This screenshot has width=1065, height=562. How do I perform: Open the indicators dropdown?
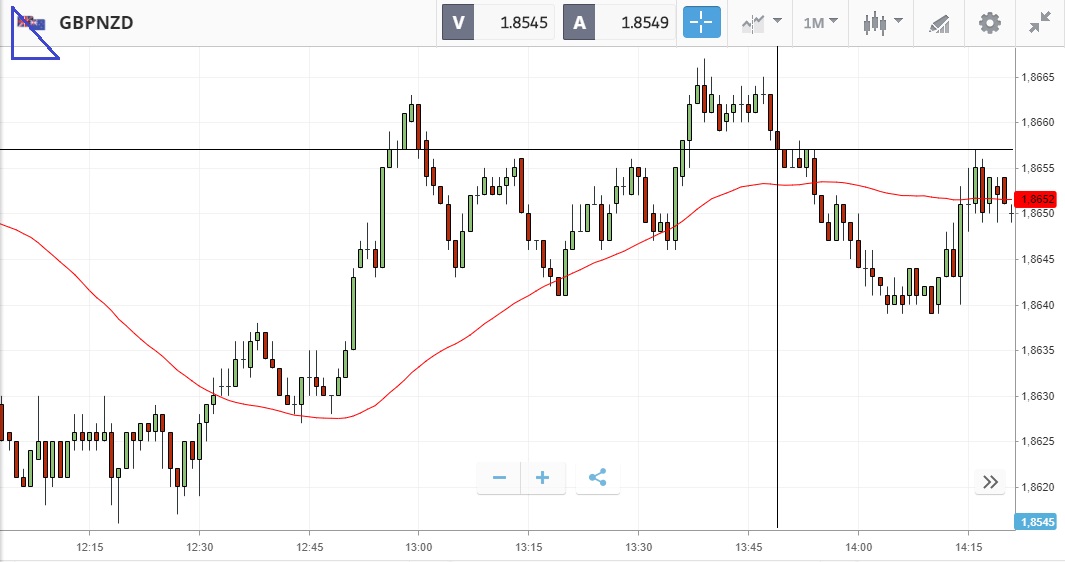pyautogui.click(x=761, y=22)
